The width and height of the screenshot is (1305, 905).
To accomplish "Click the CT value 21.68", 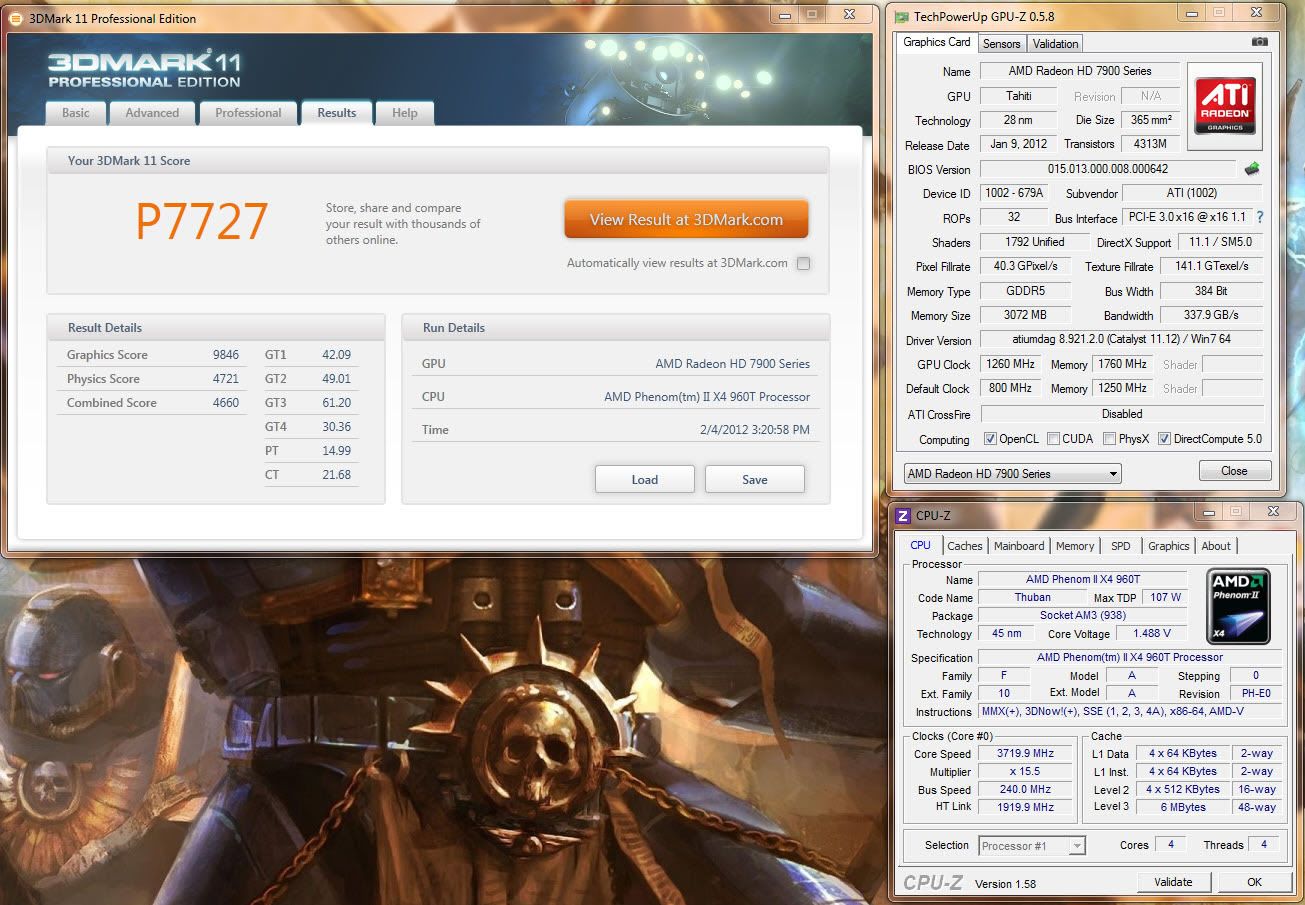I will pyautogui.click(x=336, y=475).
